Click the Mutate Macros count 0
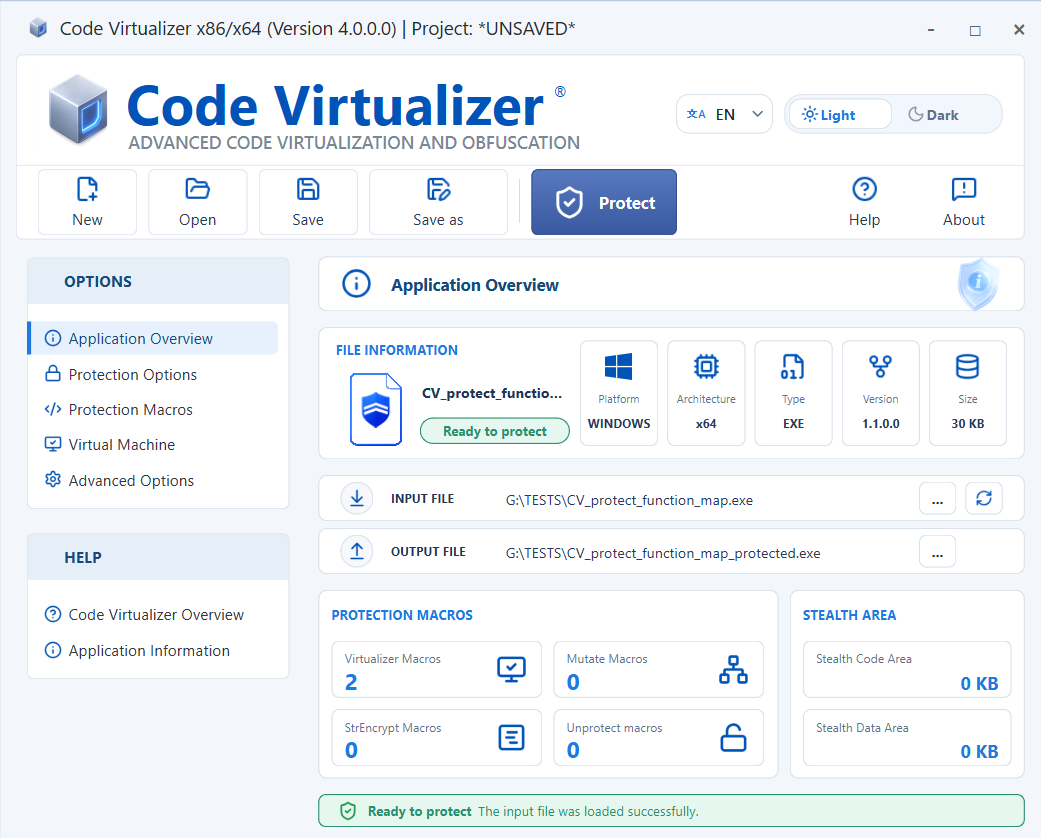The height and width of the screenshot is (838, 1041). [x=573, y=682]
